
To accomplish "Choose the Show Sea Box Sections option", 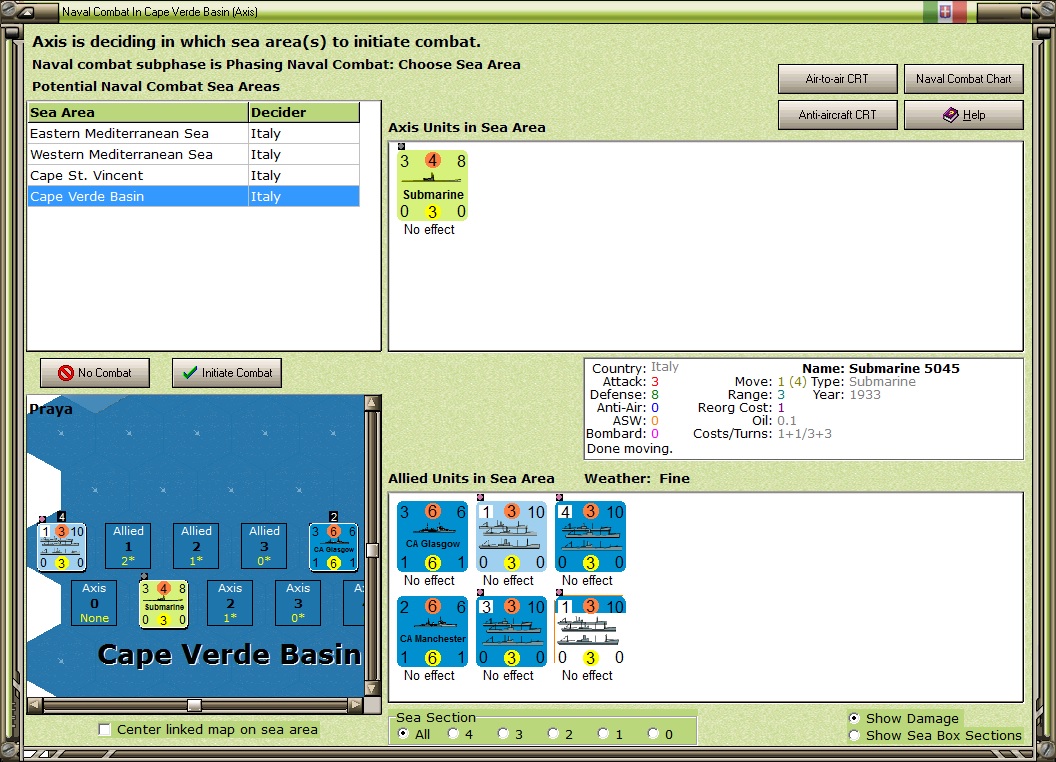I will click(x=854, y=736).
